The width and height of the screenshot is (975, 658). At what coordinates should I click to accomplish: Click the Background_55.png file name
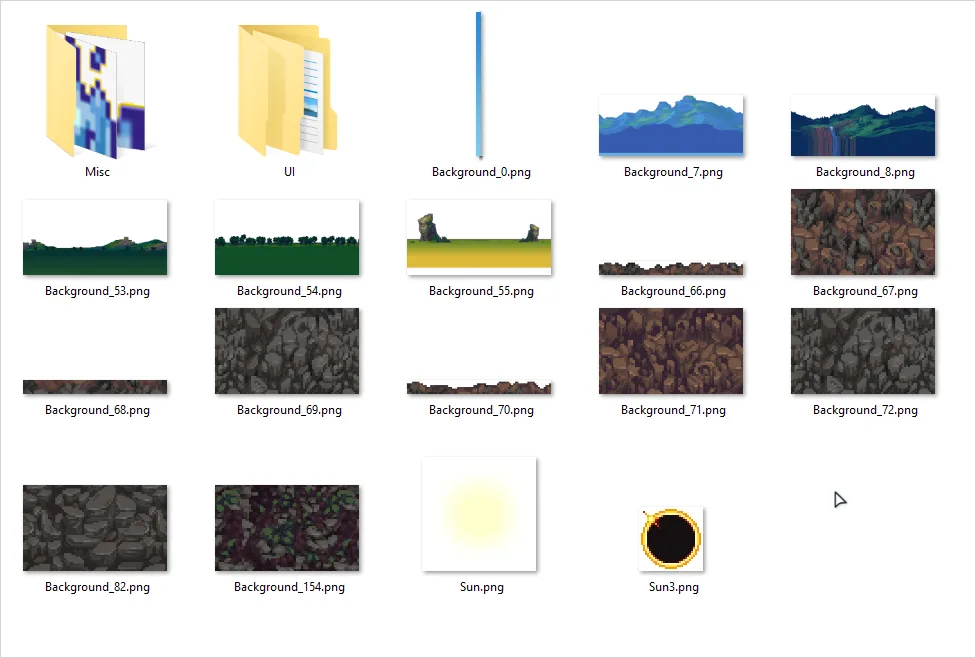(x=481, y=291)
